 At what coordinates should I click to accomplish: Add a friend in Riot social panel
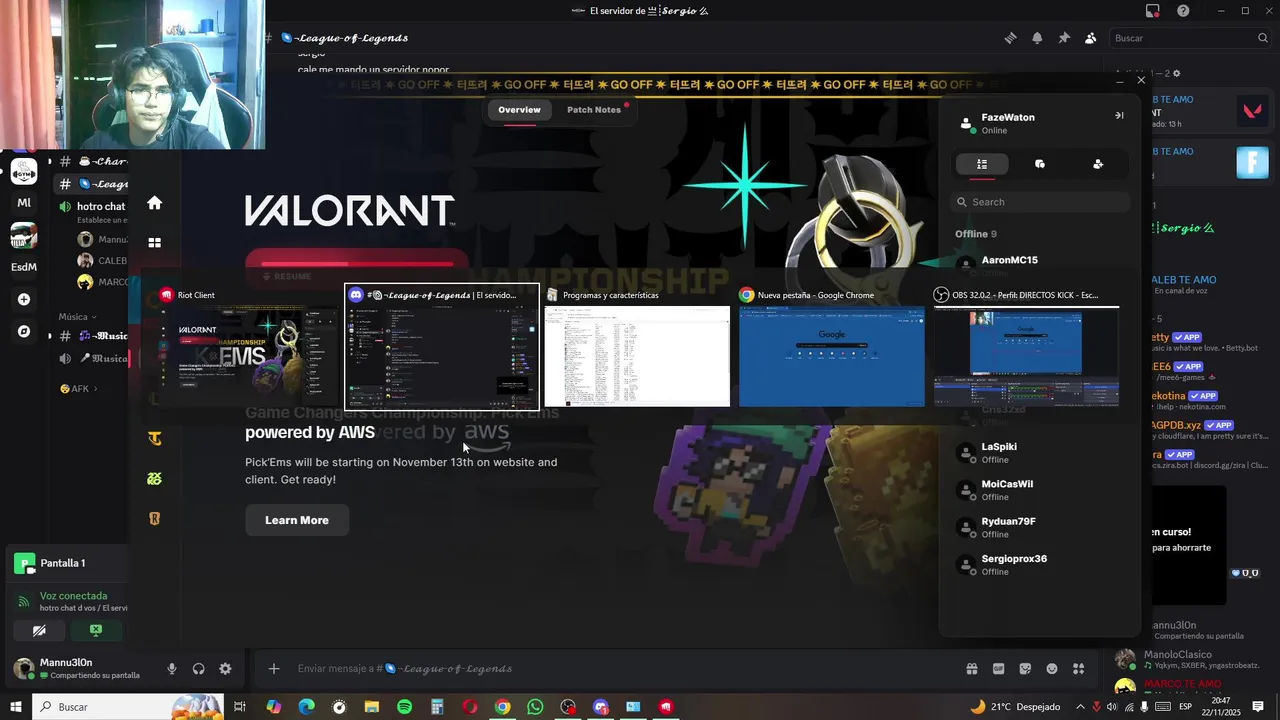click(x=1098, y=164)
